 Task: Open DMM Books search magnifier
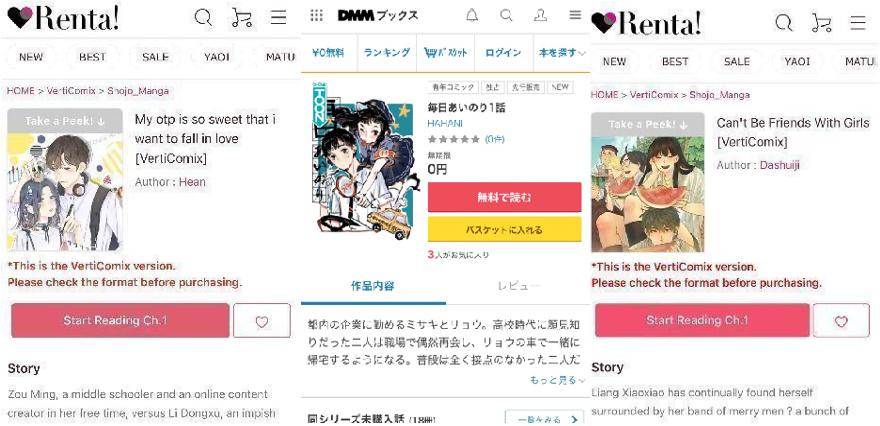[506, 15]
